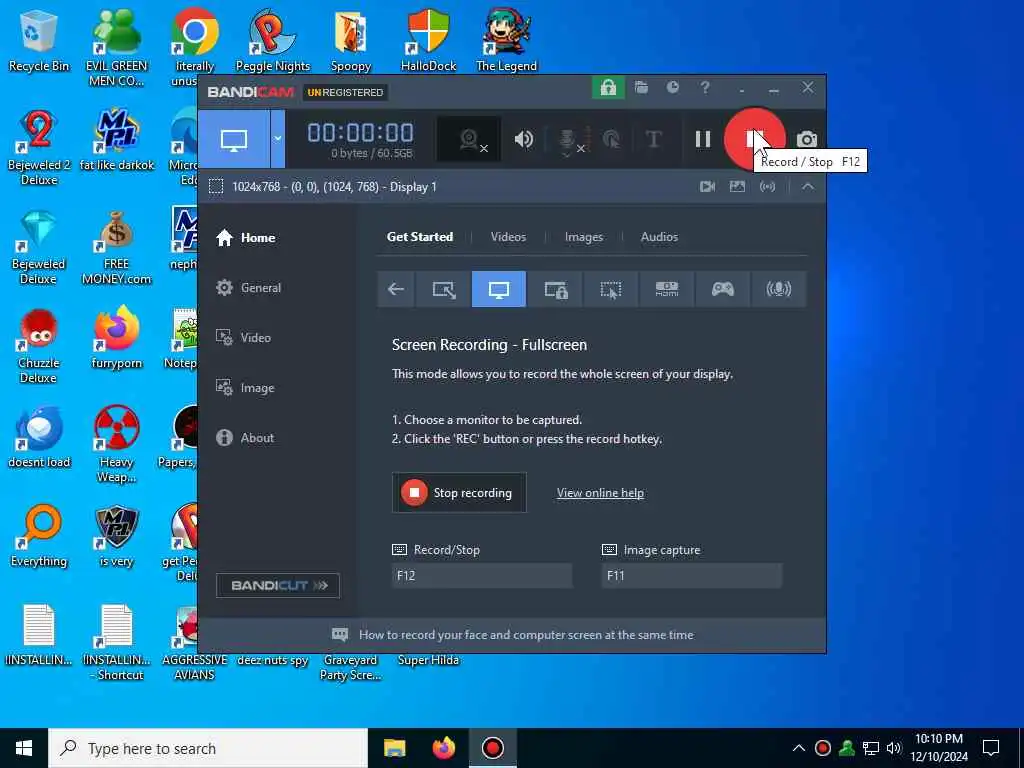This screenshot has width=1024, height=768.
Task: Select the game recording gamepad mode
Action: click(723, 289)
